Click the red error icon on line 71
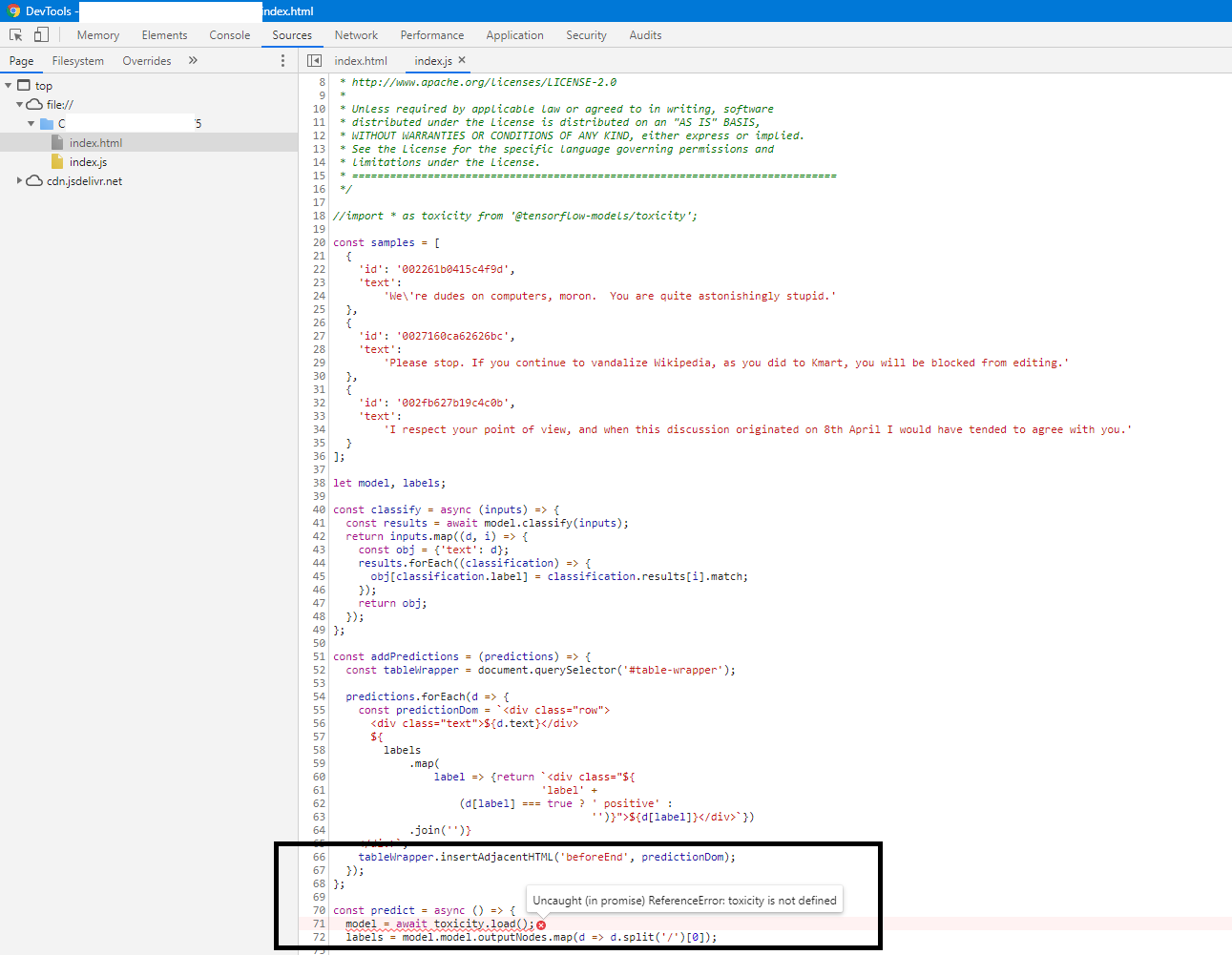Viewport: 1232px width, 955px height. click(541, 924)
